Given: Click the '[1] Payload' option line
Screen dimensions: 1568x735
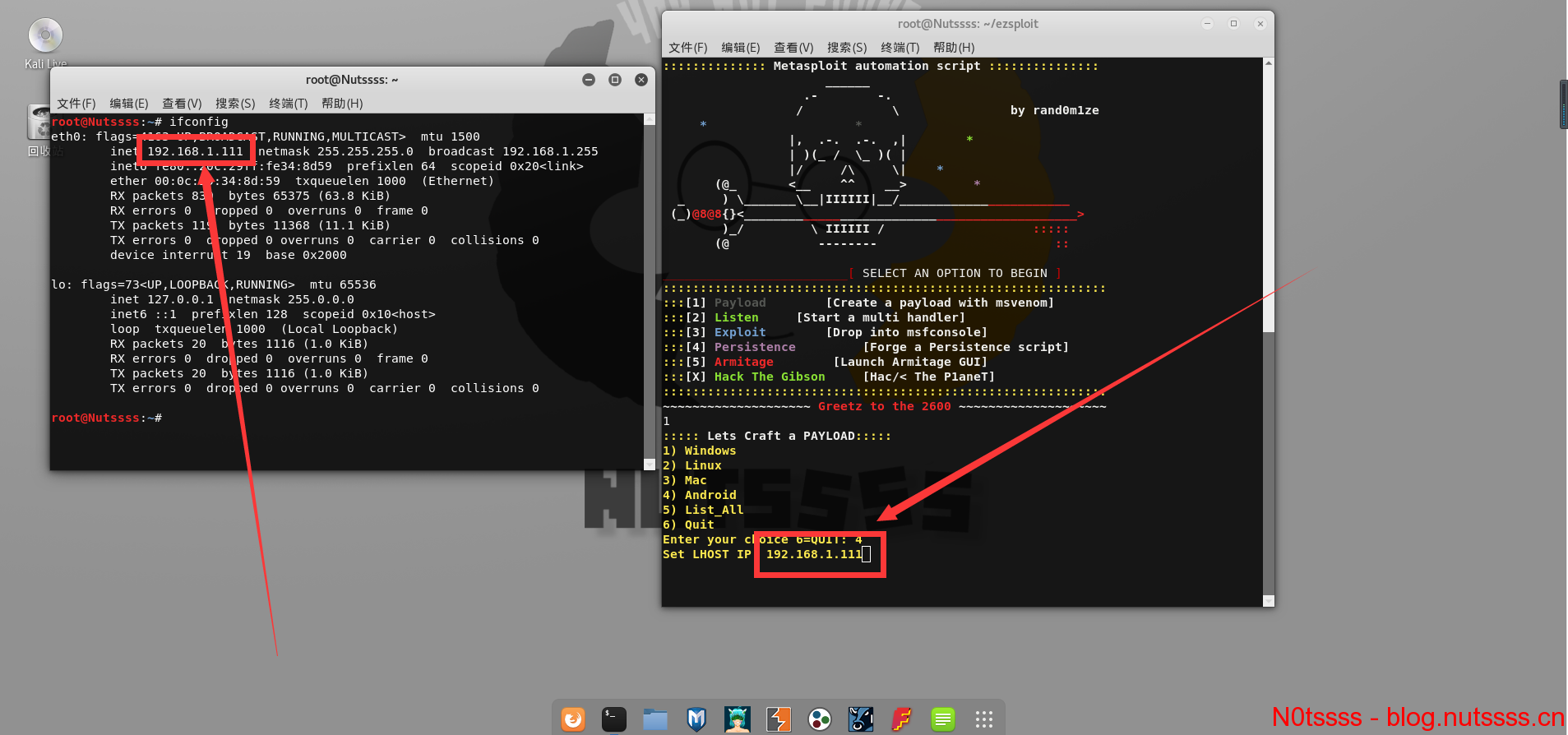Looking at the screenshot, I should pos(858,303).
